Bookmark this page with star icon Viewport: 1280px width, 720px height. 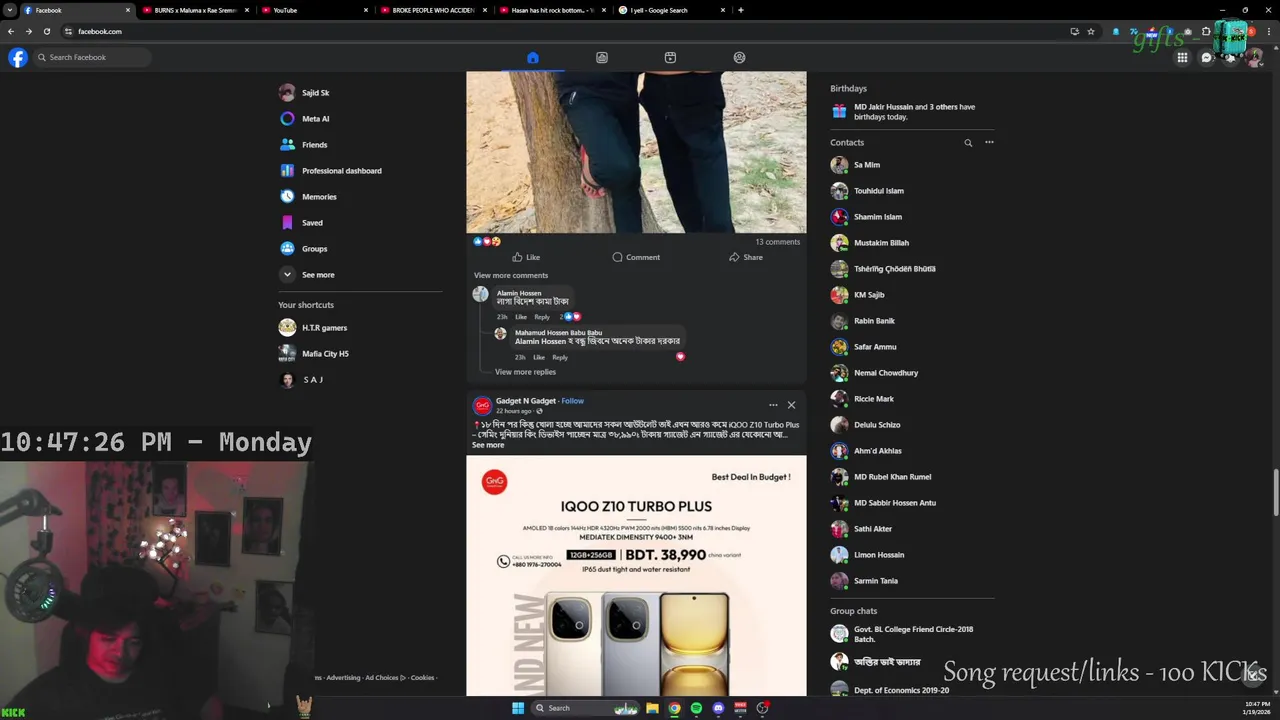tap(1091, 31)
